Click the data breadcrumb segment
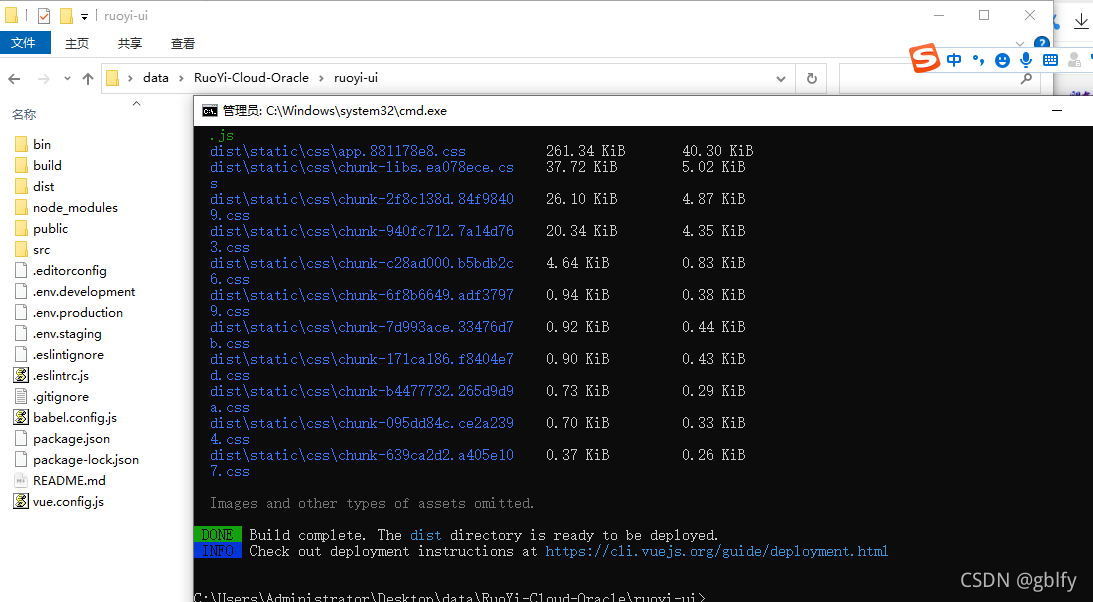This screenshot has height=602, width=1093. (x=155, y=77)
